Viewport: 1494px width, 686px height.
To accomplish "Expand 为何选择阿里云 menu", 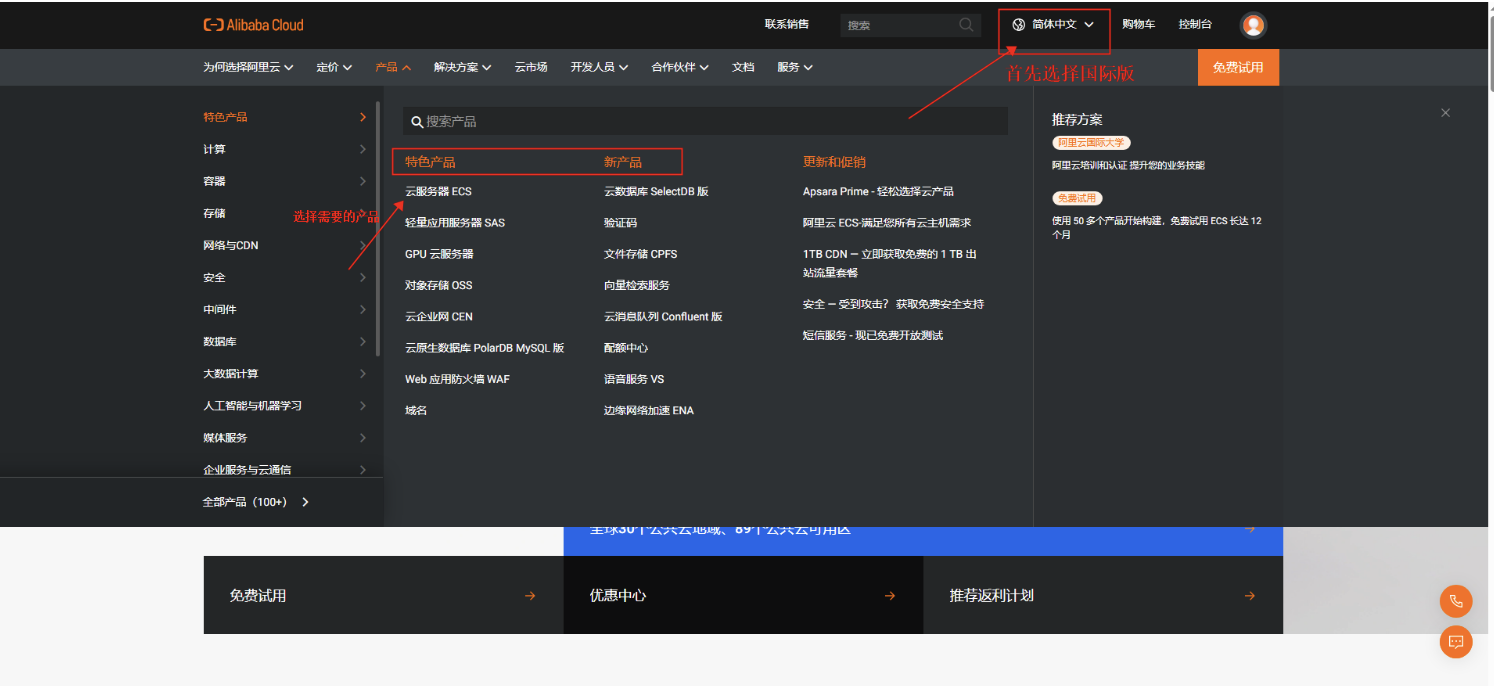I will (x=248, y=67).
